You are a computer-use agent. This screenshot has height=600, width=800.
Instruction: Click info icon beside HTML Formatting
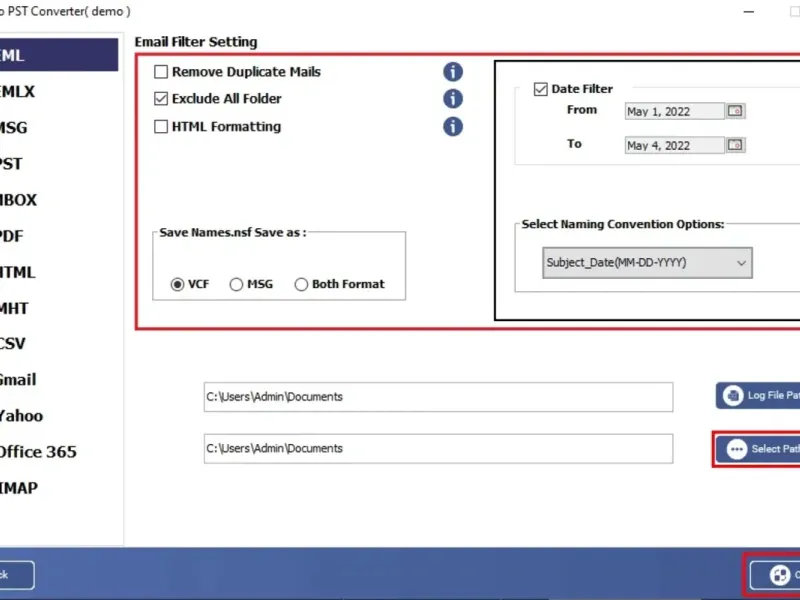click(453, 127)
